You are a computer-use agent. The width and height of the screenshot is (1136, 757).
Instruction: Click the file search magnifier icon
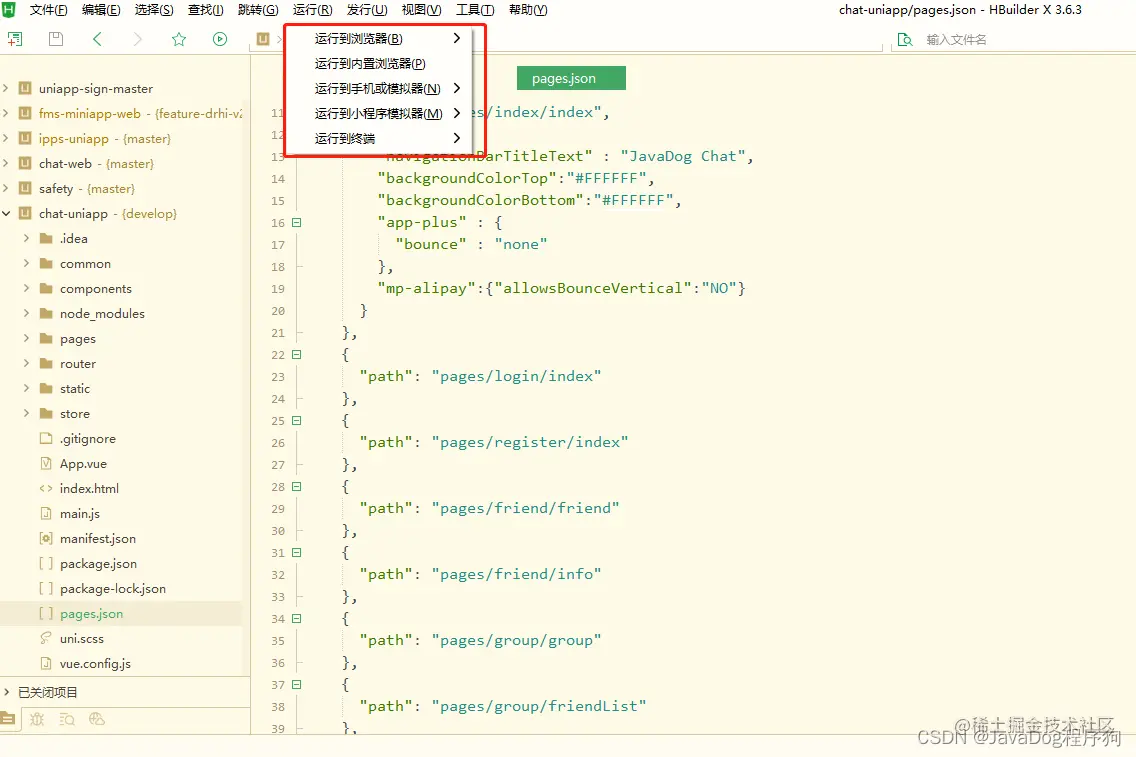pyautogui.click(x=905, y=40)
